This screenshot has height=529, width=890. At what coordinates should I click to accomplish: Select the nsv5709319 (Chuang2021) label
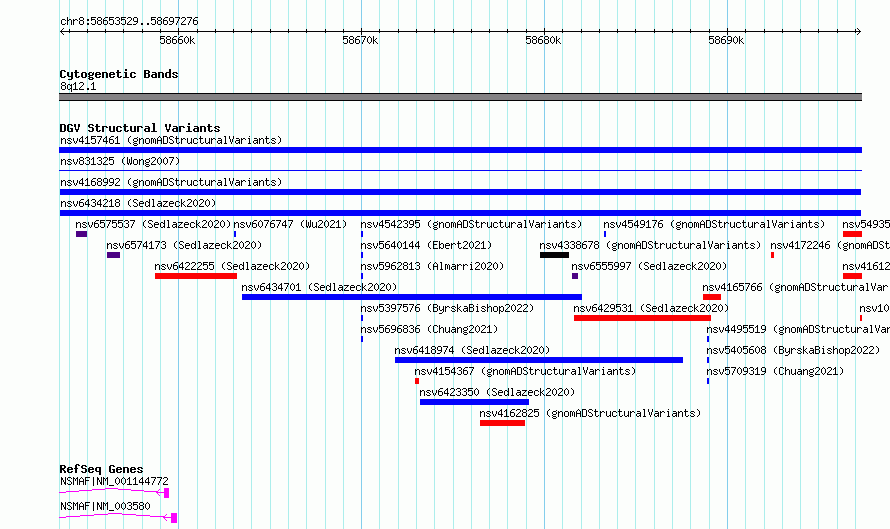tap(775, 371)
